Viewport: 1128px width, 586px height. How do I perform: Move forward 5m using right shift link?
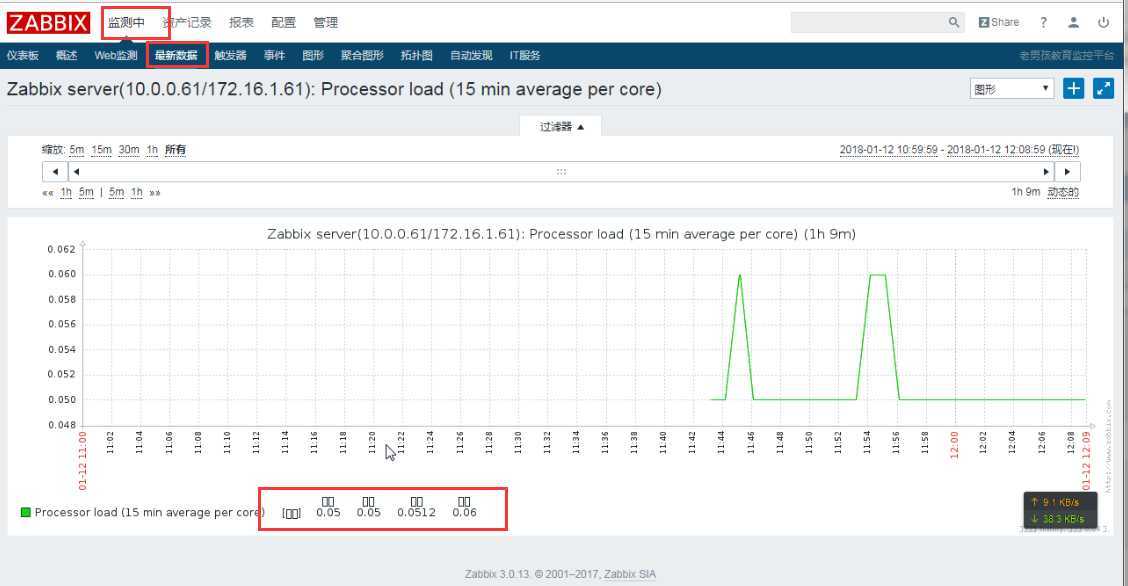tap(117, 193)
